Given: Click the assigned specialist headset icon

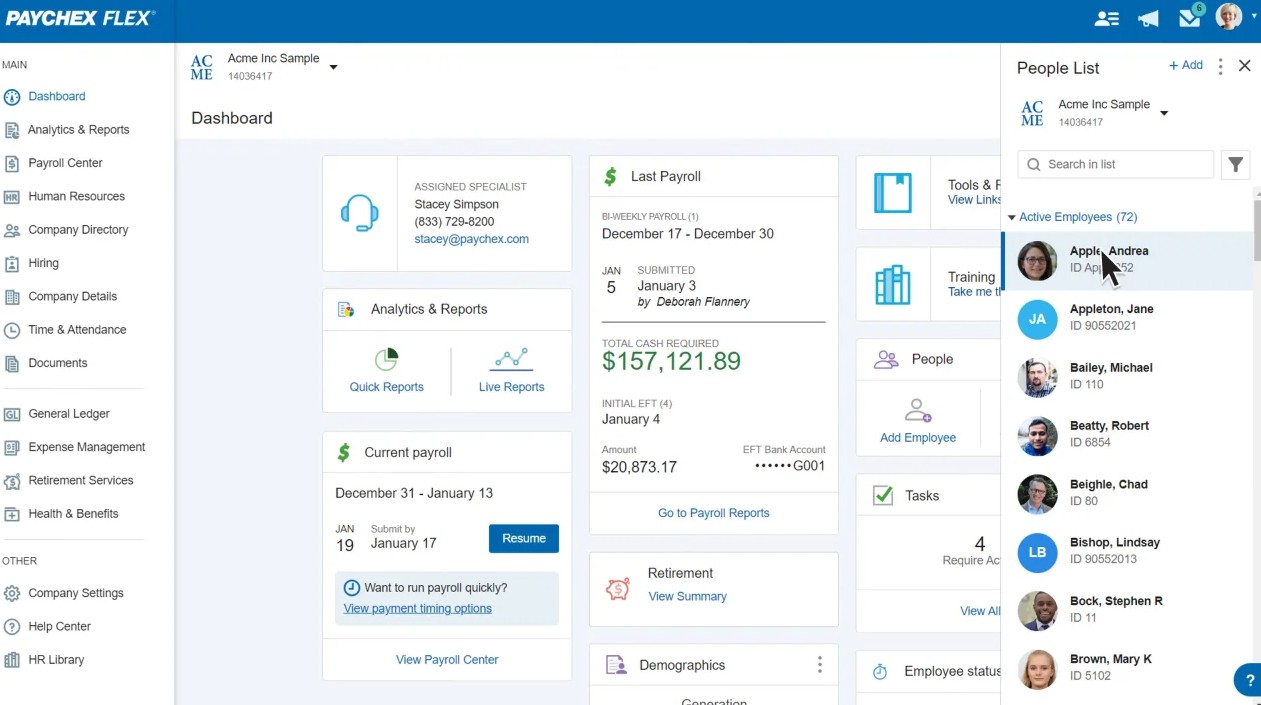Looking at the screenshot, I should click(361, 212).
